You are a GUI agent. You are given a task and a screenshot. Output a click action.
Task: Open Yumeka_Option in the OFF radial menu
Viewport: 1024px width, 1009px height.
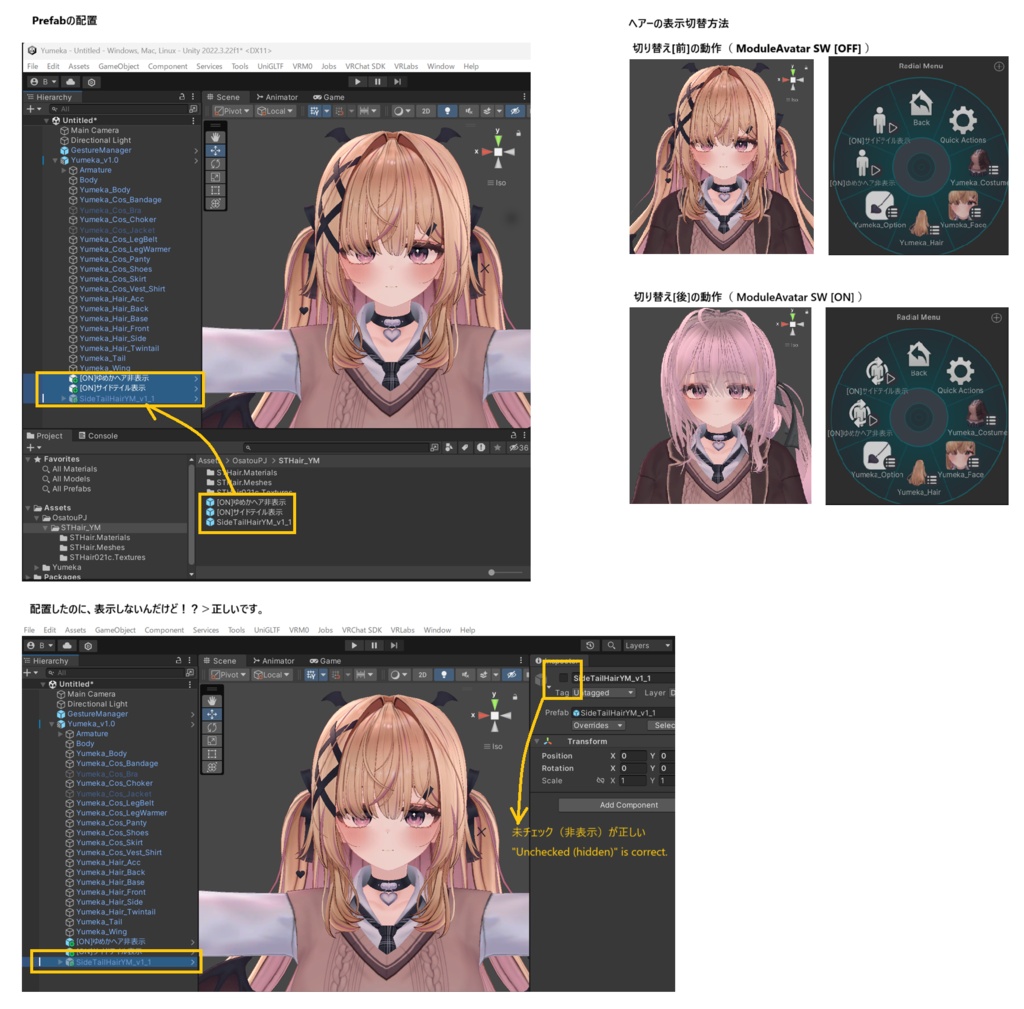point(880,210)
